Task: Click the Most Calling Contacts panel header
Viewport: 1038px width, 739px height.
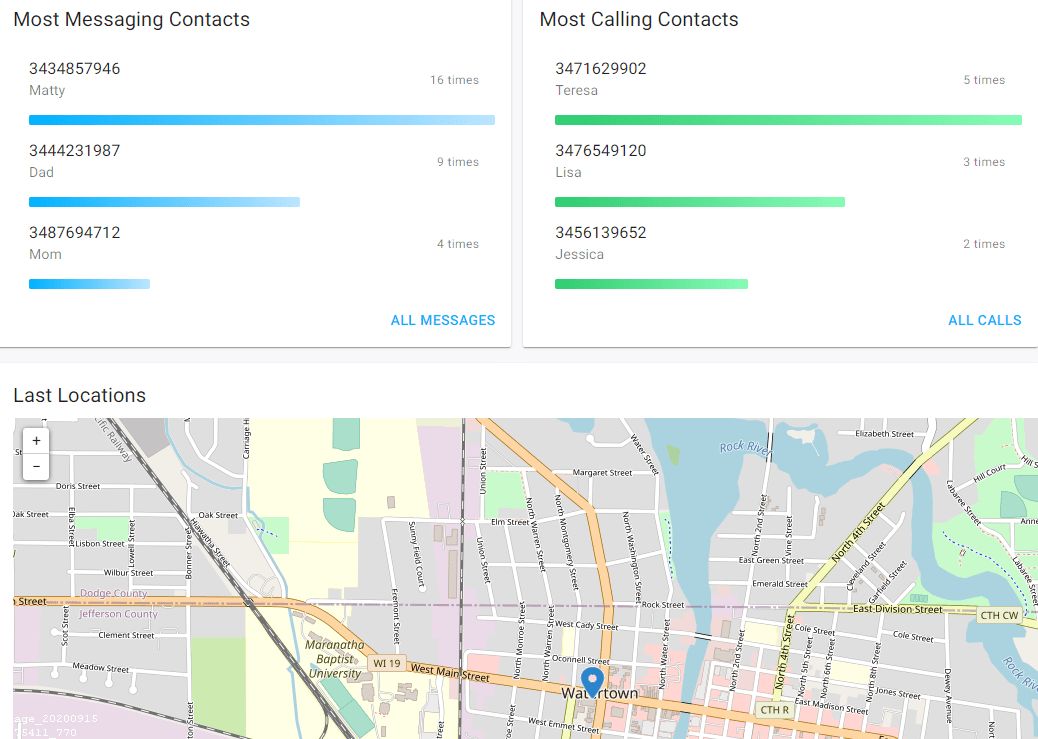Action: tap(639, 19)
